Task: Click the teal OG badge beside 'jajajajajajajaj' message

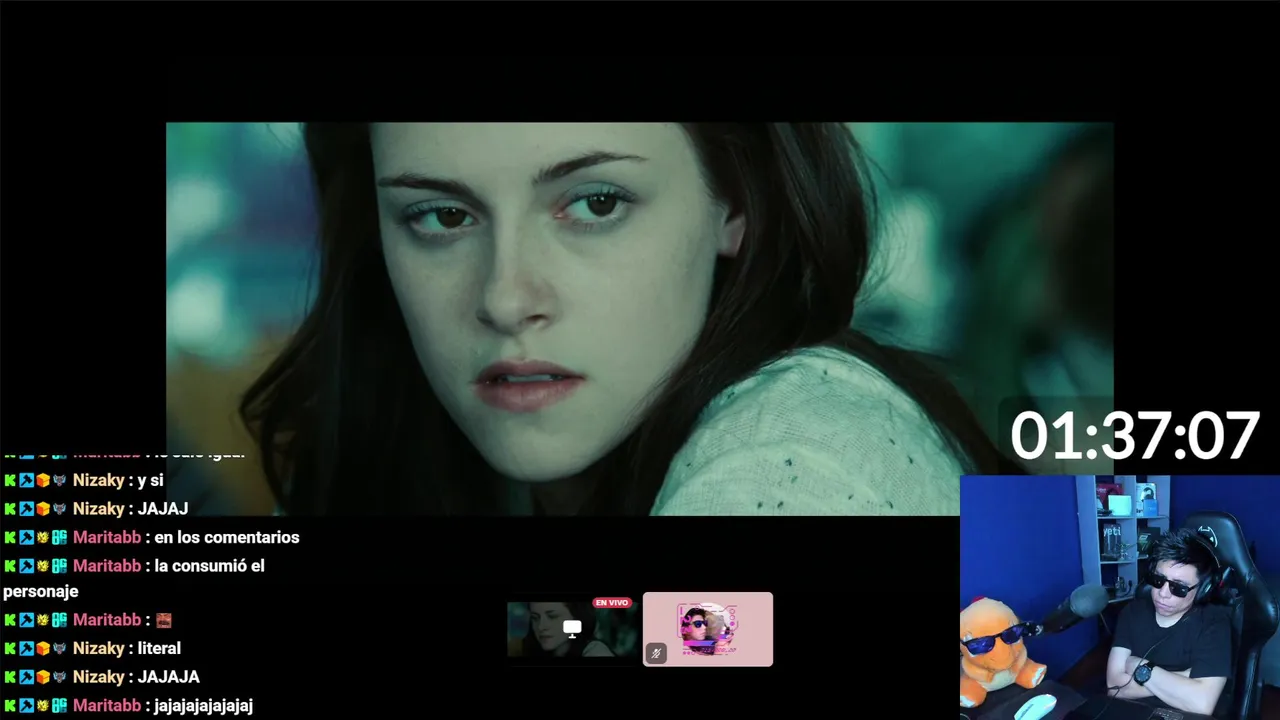Action: (x=59, y=705)
